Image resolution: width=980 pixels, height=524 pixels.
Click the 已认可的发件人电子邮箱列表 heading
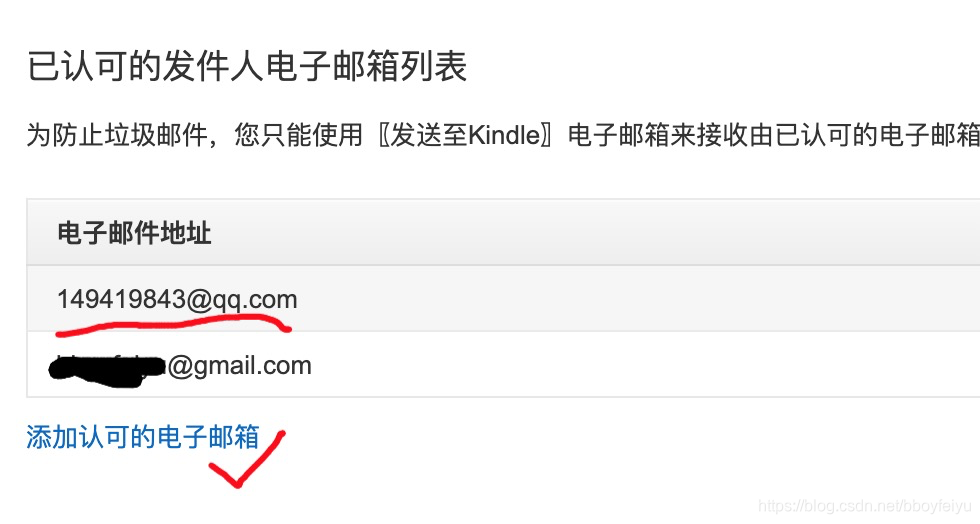[247, 66]
